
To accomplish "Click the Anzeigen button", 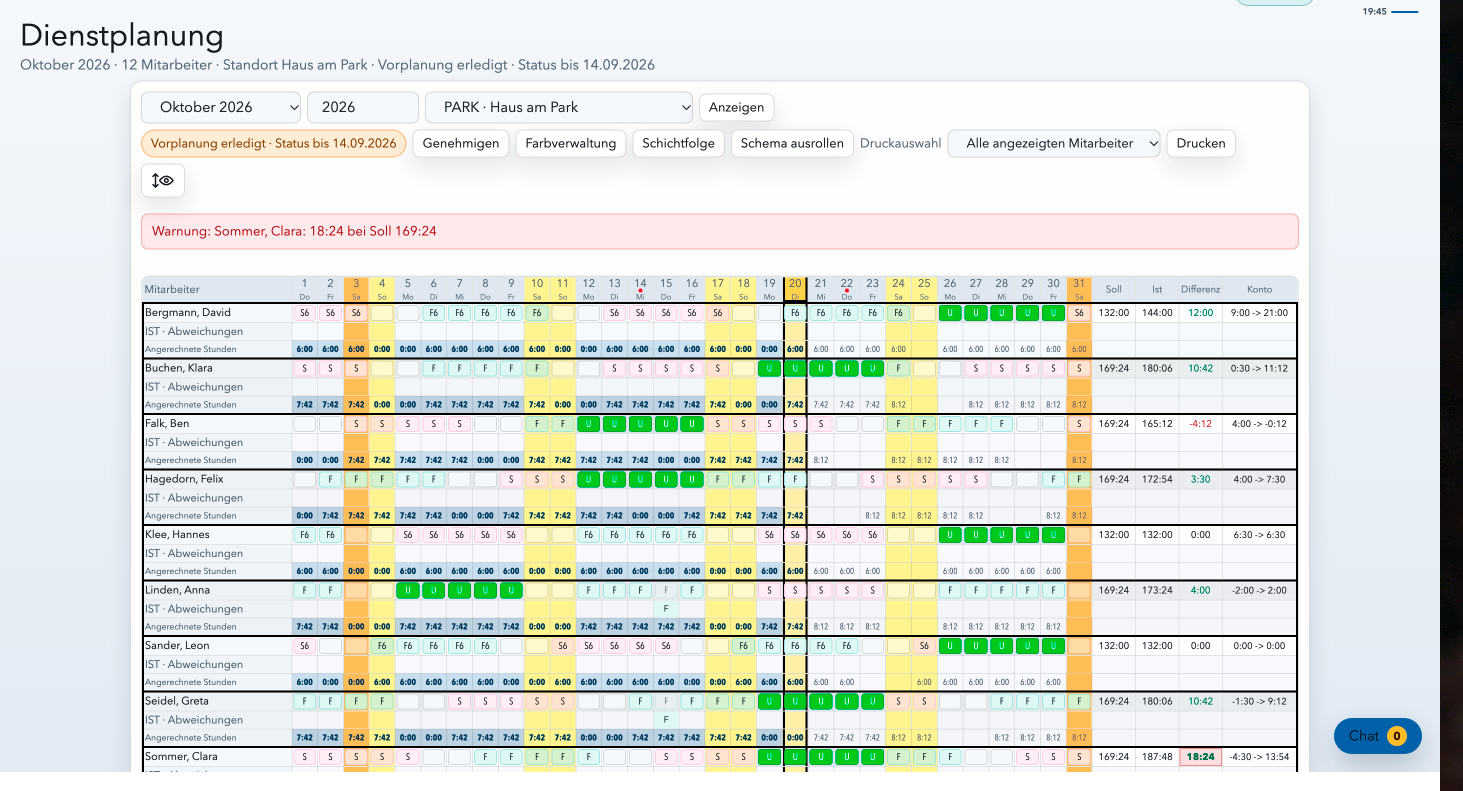I will click(736, 107).
